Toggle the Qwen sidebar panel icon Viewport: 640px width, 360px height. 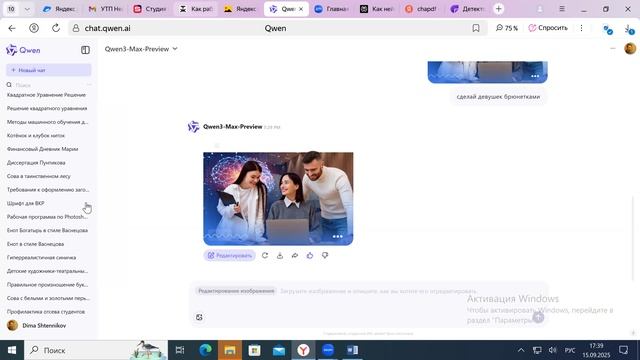click(x=85, y=50)
